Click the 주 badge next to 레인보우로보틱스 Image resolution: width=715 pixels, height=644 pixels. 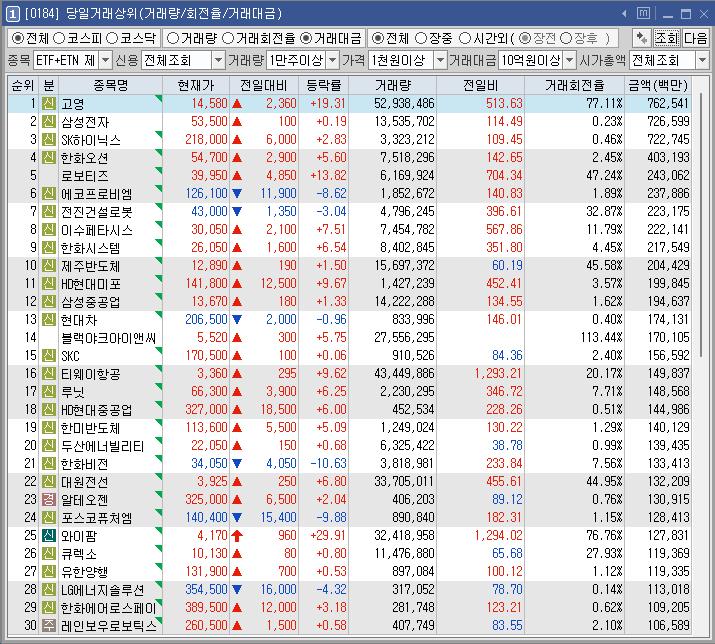coord(48,625)
